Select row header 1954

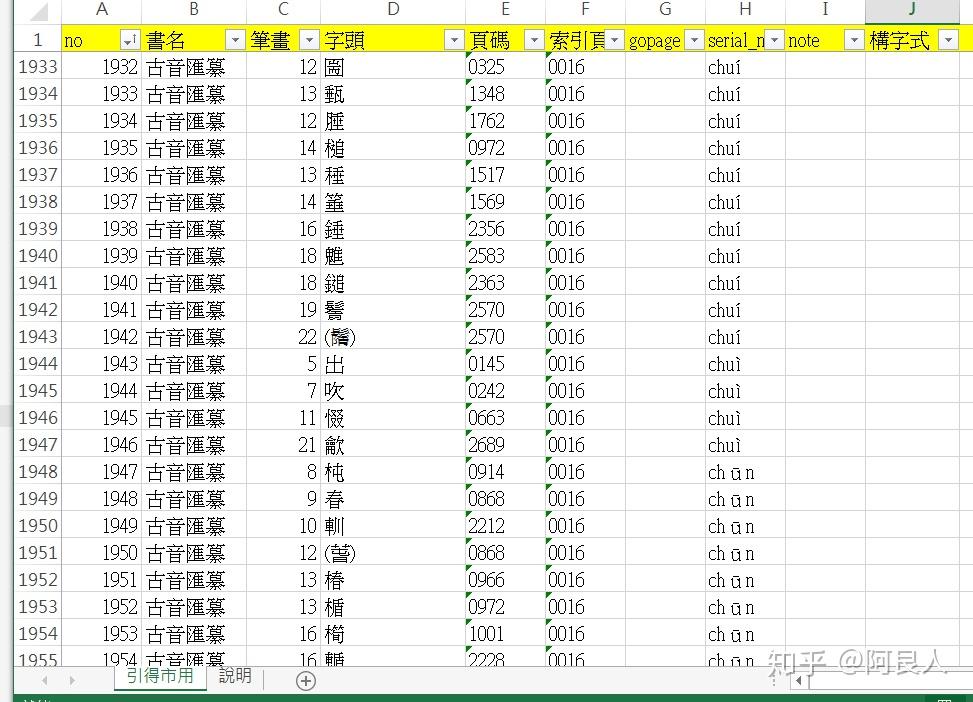(x=38, y=633)
